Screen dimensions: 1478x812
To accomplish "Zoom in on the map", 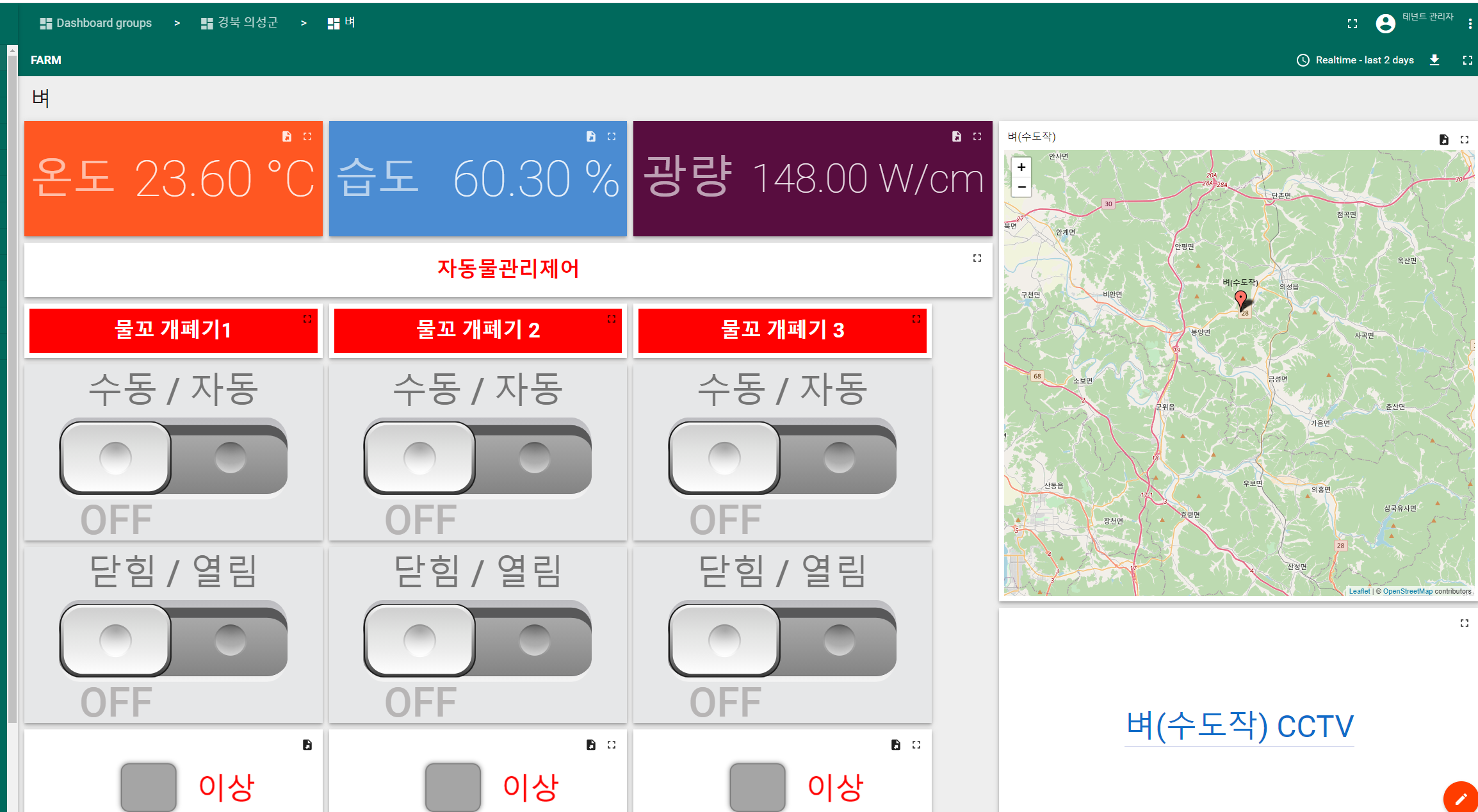I will click(1021, 167).
